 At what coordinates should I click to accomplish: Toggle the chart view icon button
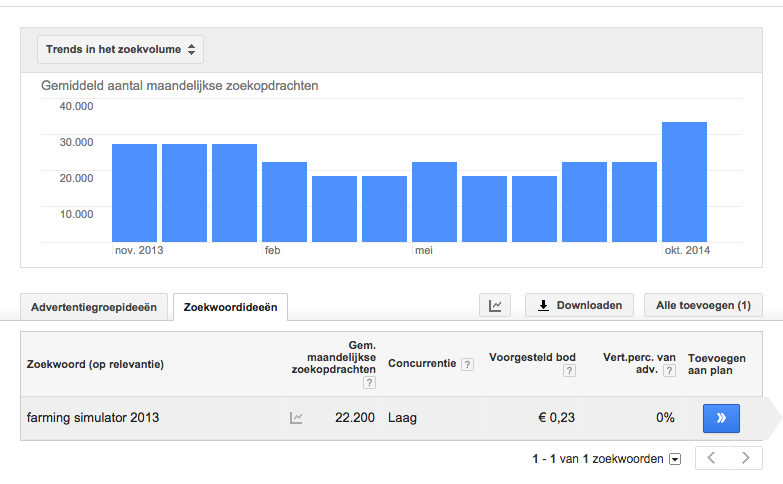[495, 305]
